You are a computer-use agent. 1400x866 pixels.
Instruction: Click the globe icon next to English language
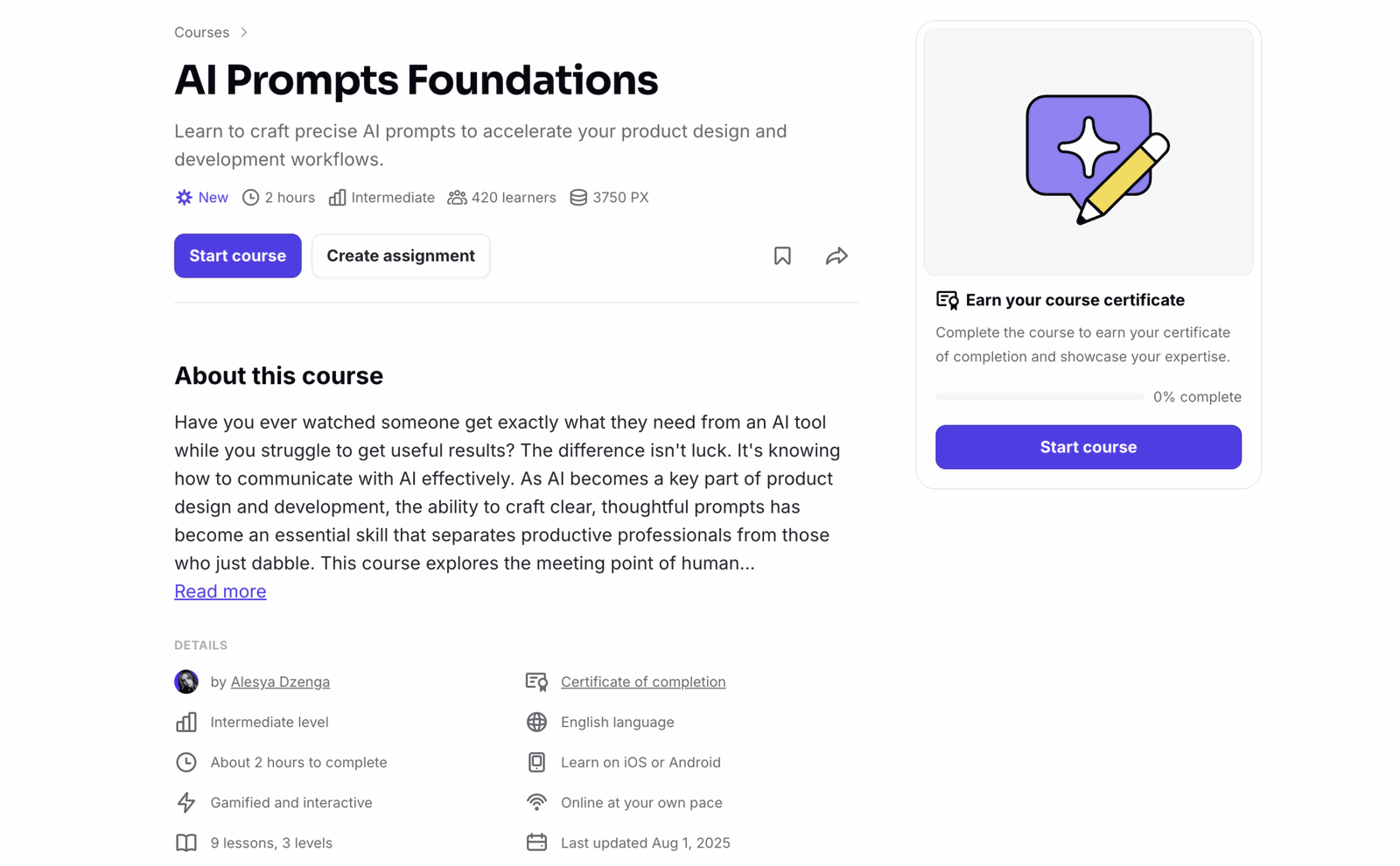tap(536, 722)
